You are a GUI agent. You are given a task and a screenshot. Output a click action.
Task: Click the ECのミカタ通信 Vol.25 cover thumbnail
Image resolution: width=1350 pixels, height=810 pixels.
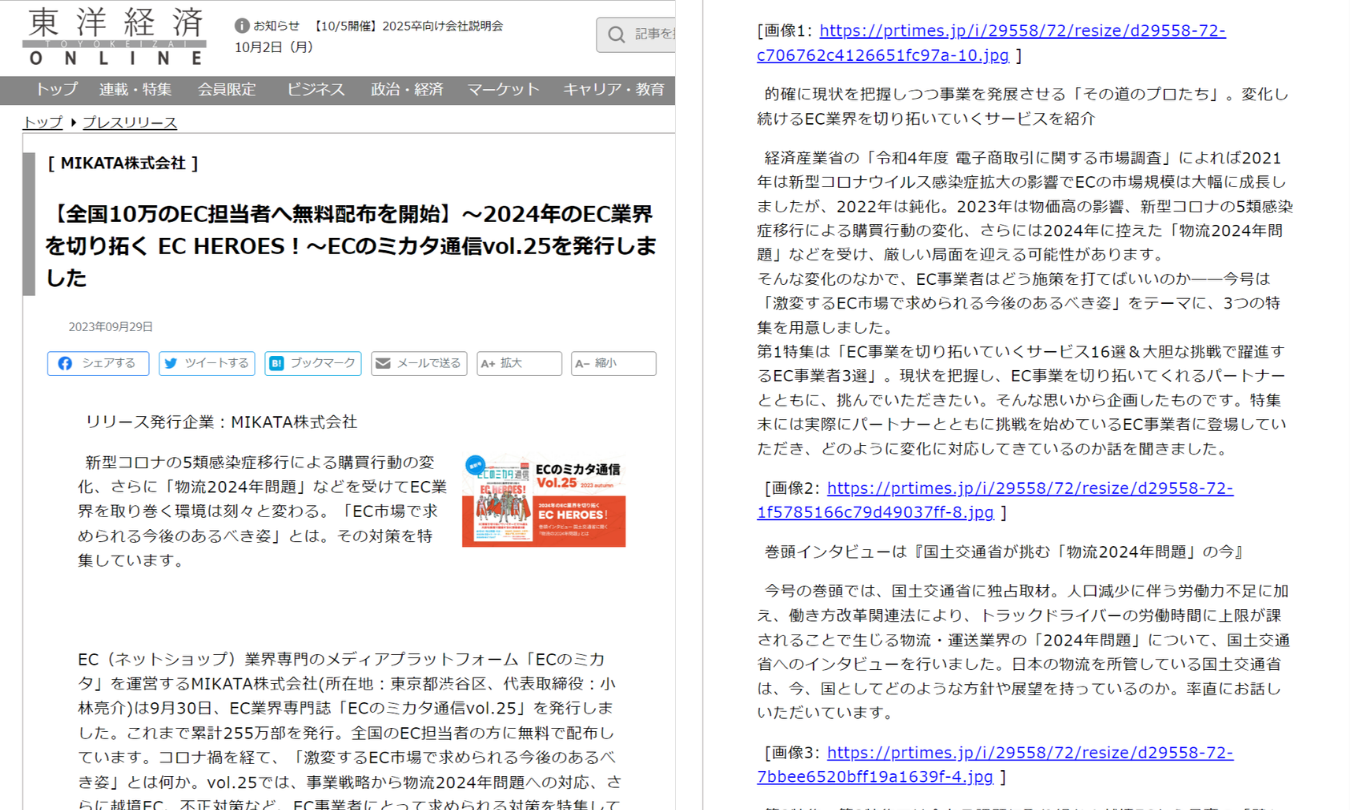[544, 501]
